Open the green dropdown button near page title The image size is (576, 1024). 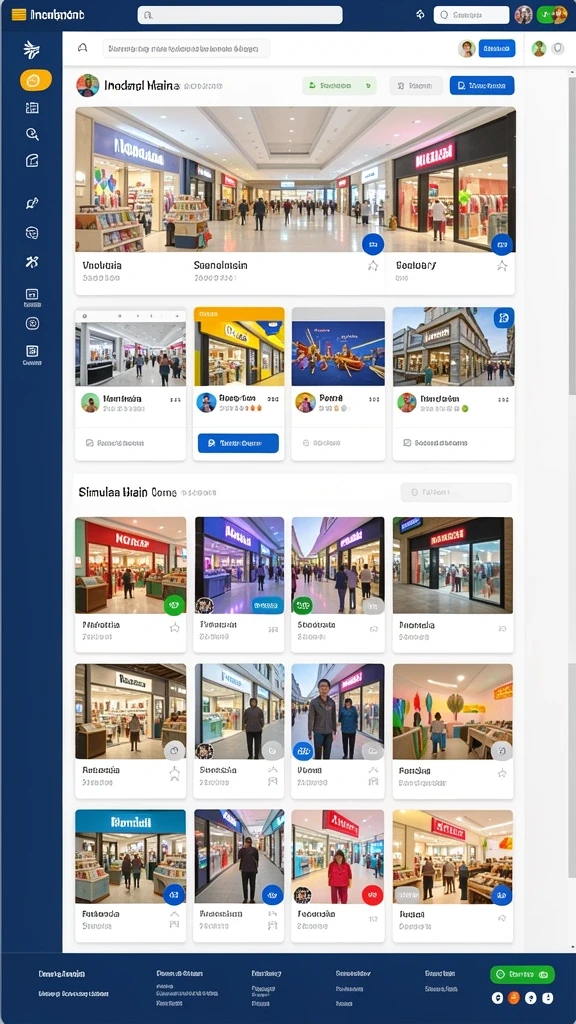pyautogui.click(x=339, y=86)
